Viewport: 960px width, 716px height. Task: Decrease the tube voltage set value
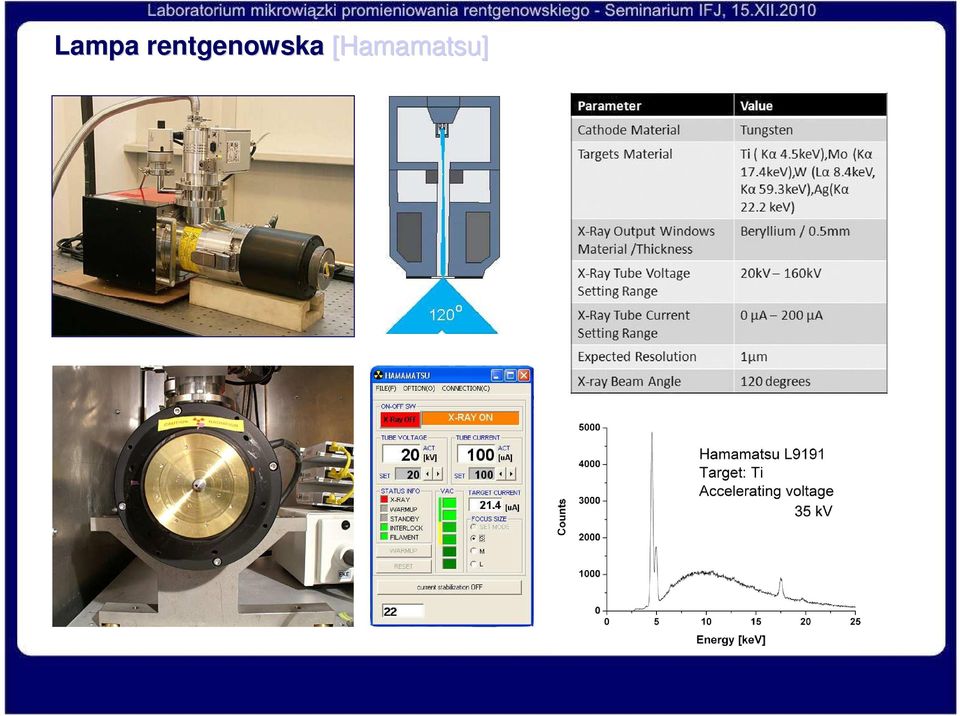(428, 474)
